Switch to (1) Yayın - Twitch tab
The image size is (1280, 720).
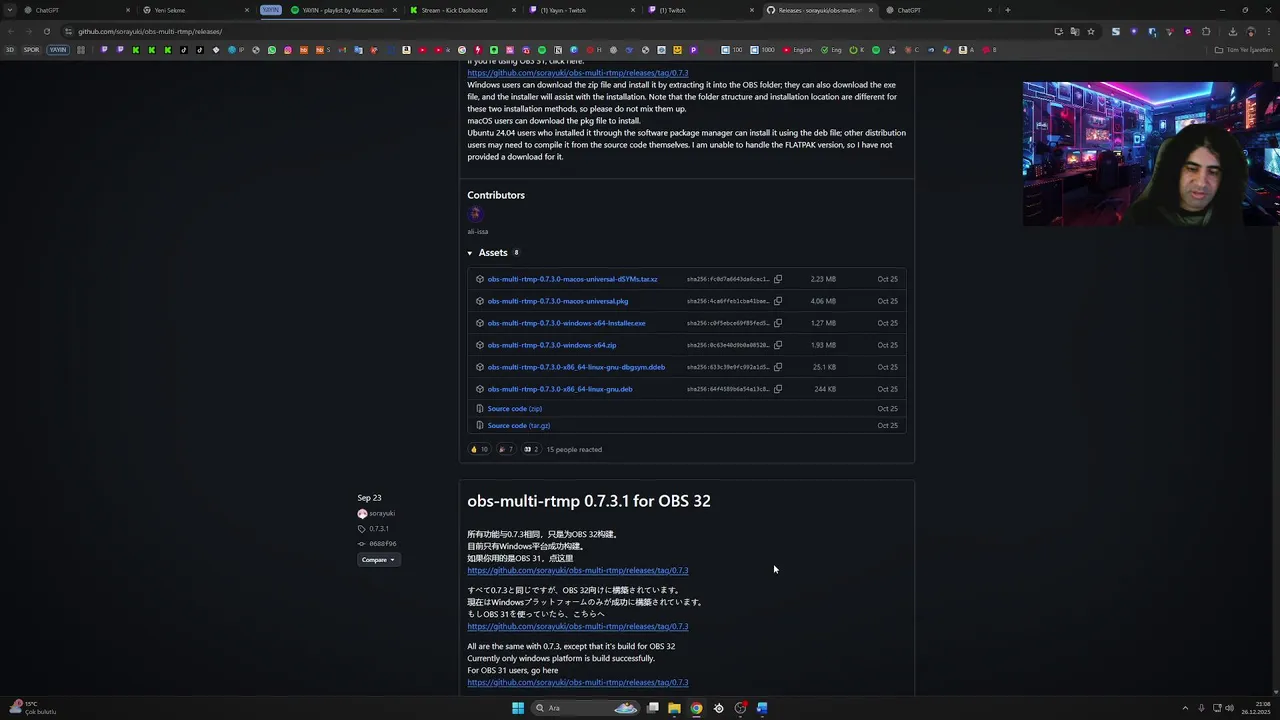click(580, 10)
